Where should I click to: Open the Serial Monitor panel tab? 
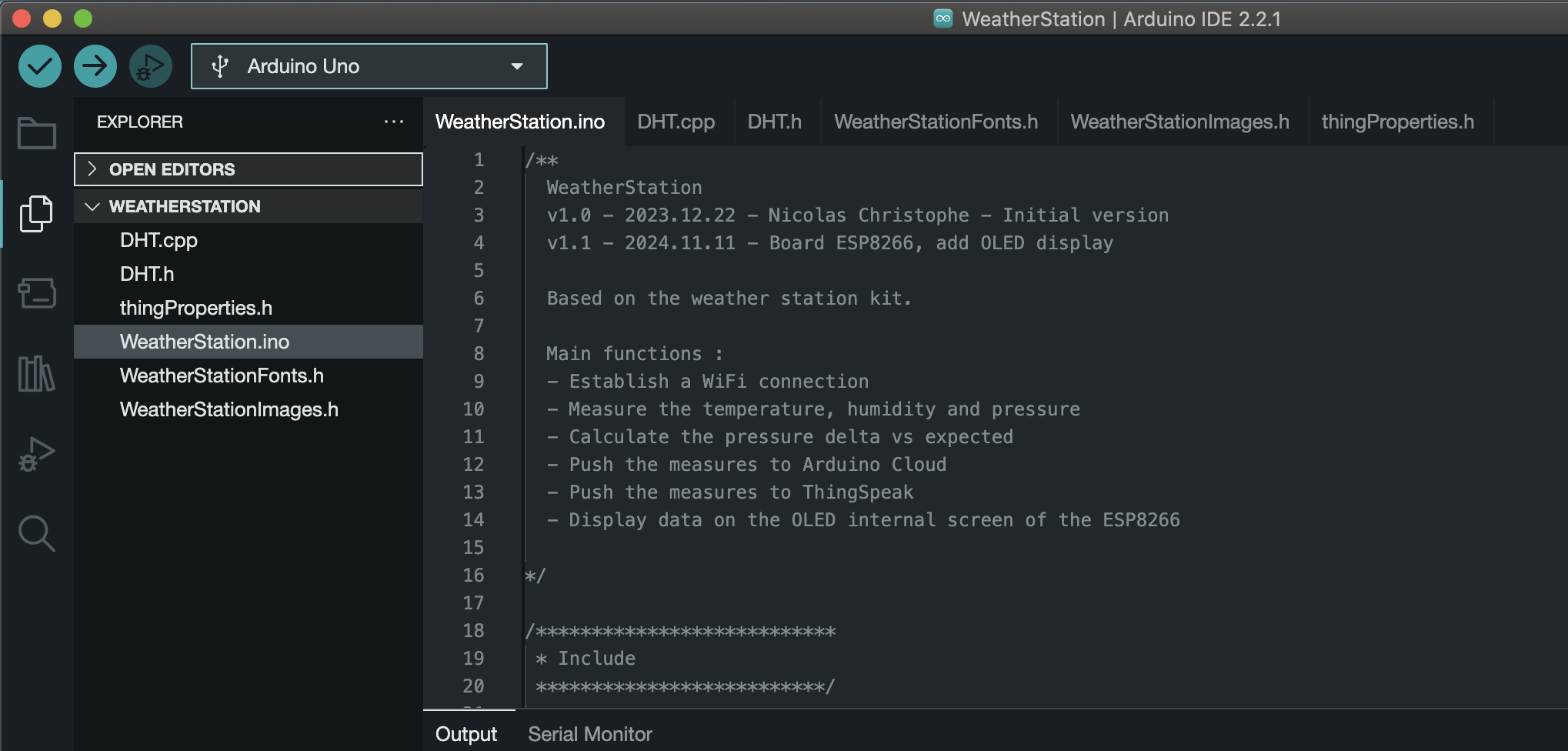590,734
